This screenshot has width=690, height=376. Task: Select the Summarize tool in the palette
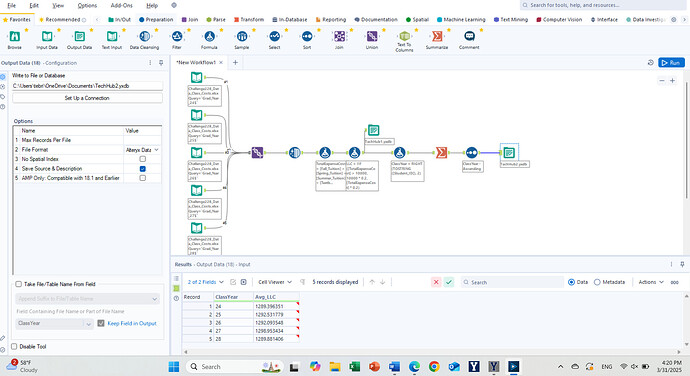[437, 40]
